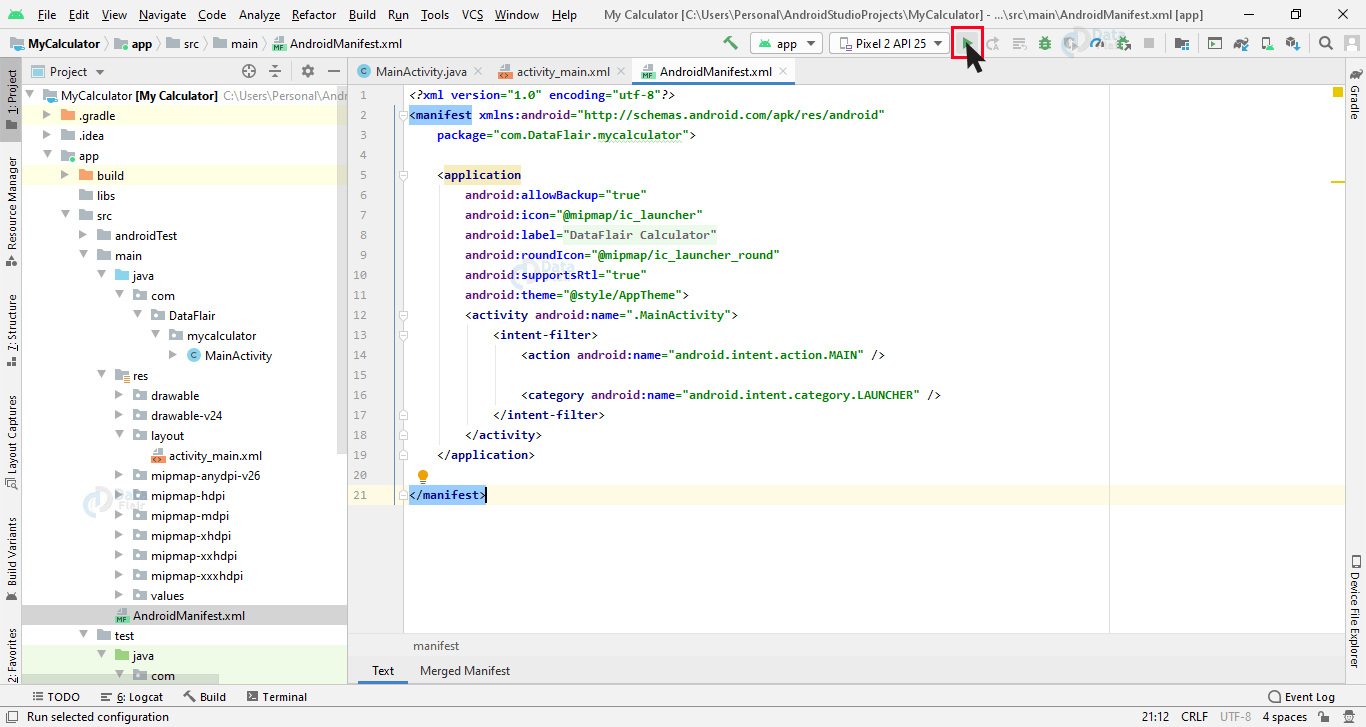1366x727 pixels.
Task: Open the AVD Manager icon in the toolbar
Action: pyautogui.click(x=1269, y=44)
